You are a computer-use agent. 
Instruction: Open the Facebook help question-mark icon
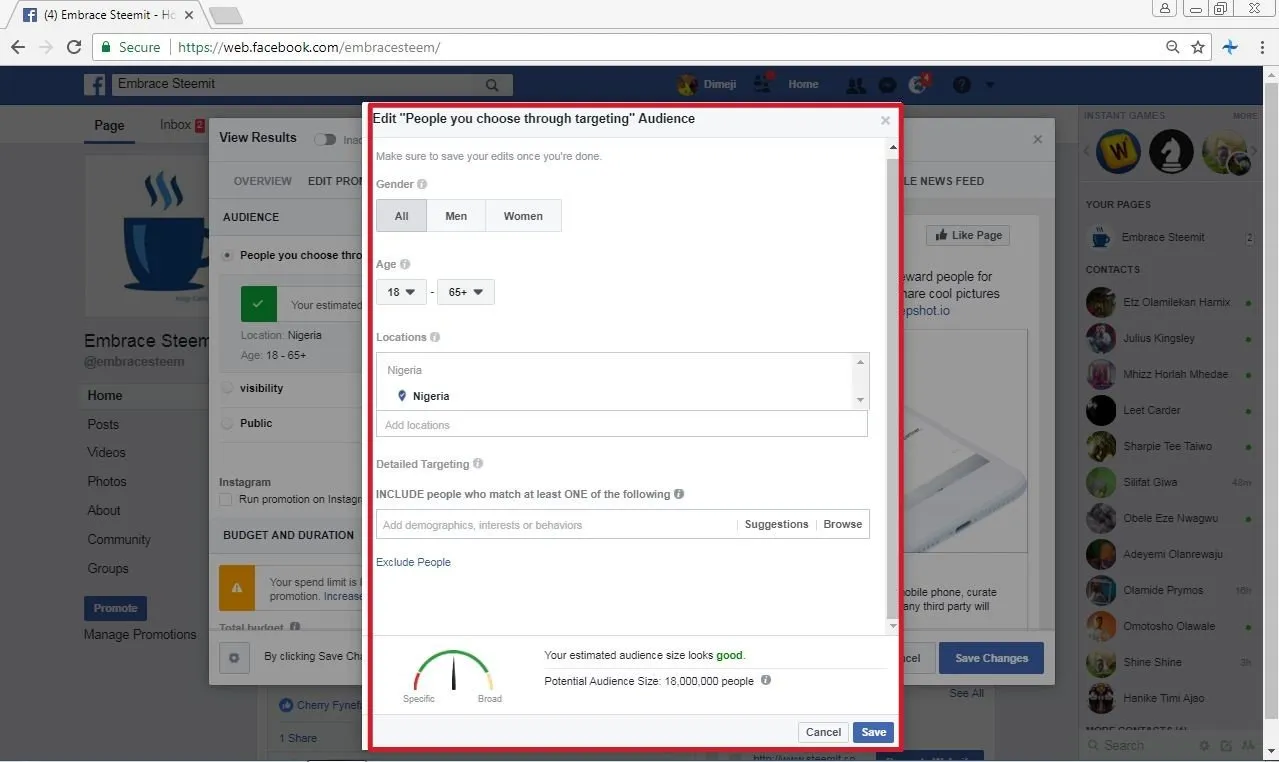point(962,85)
